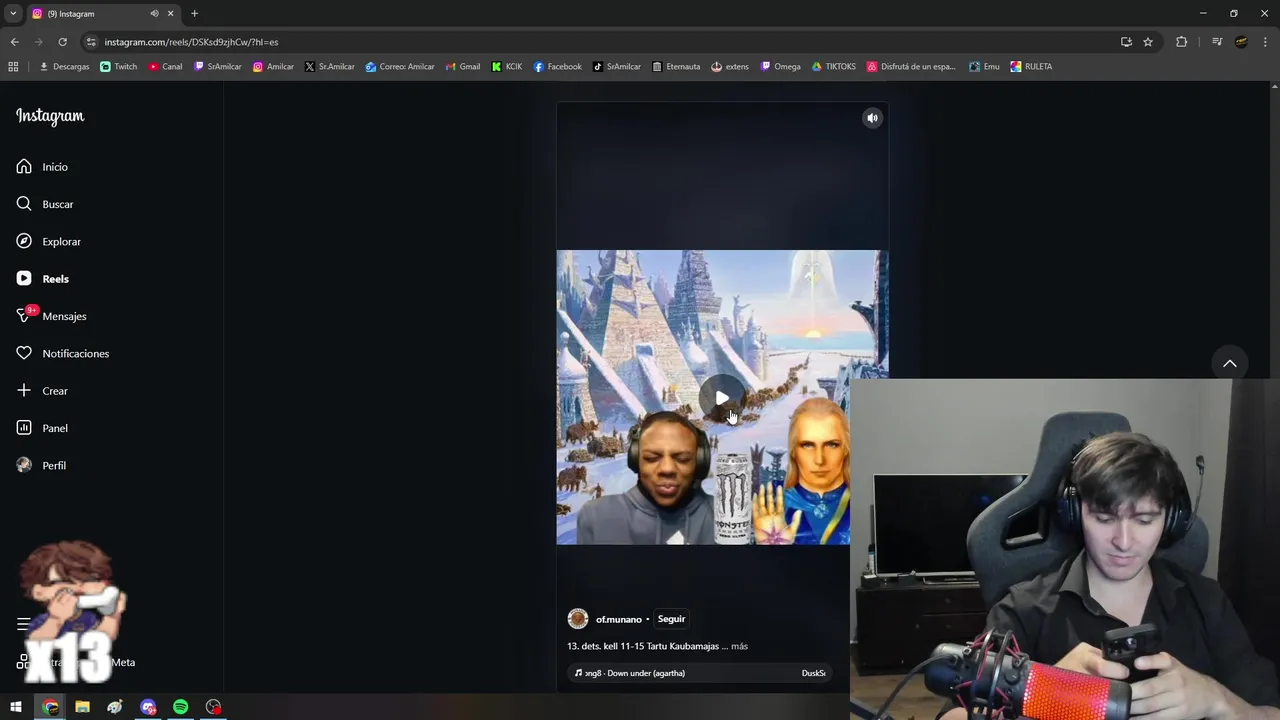Open extens bookmark
The width and height of the screenshot is (1280, 720).
(730, 67)
